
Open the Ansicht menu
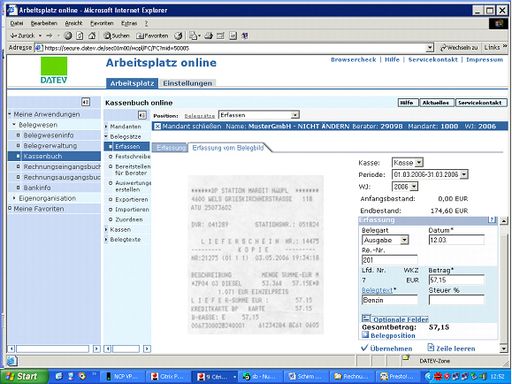coord(73,23)
